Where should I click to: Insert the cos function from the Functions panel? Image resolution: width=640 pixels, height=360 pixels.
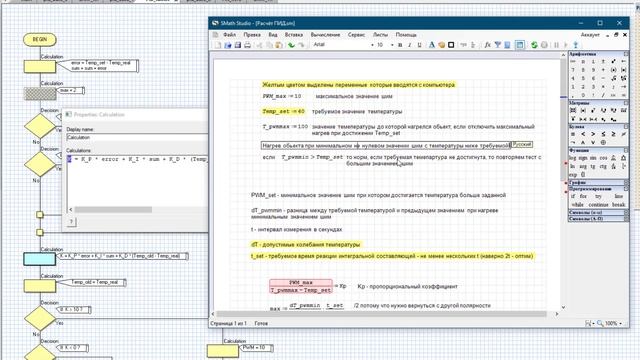coord(603,158)
